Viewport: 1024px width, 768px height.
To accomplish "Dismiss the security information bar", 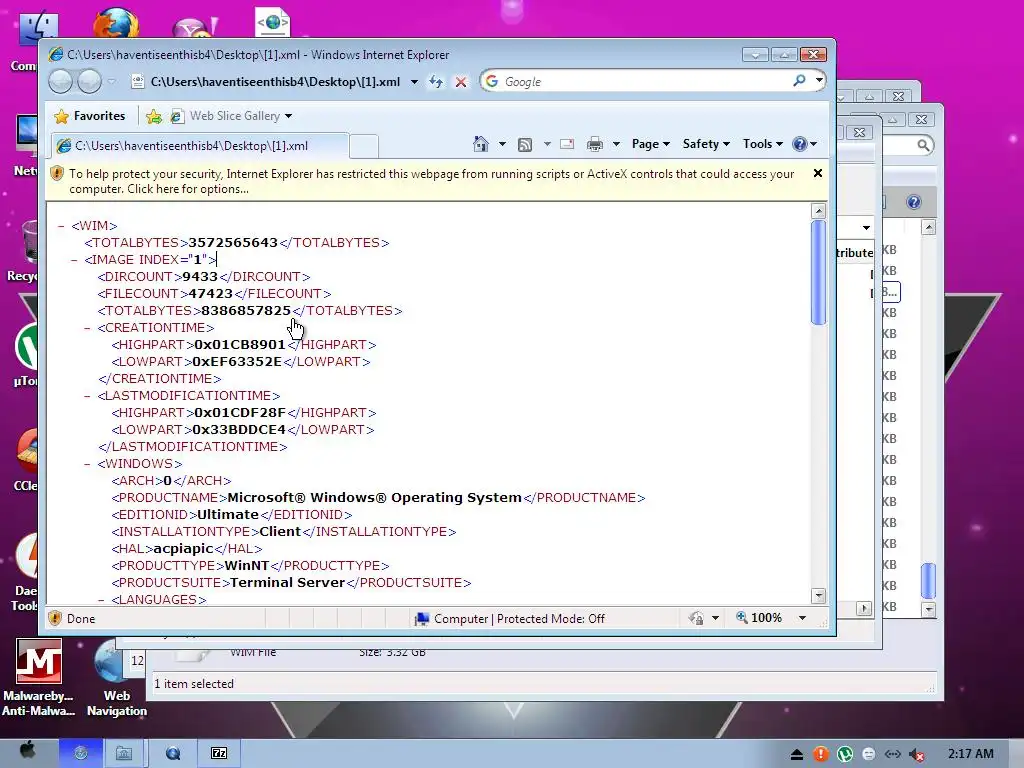I will (x=818, y=173).
